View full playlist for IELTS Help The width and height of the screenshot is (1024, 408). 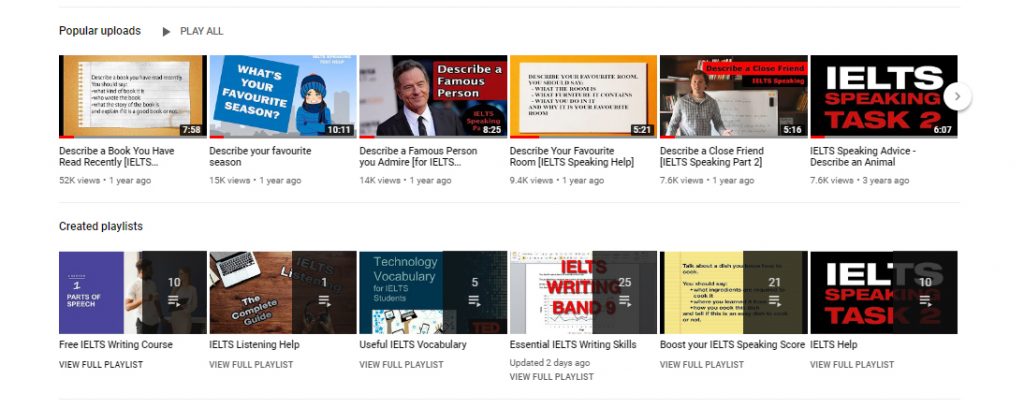point(852,365)
